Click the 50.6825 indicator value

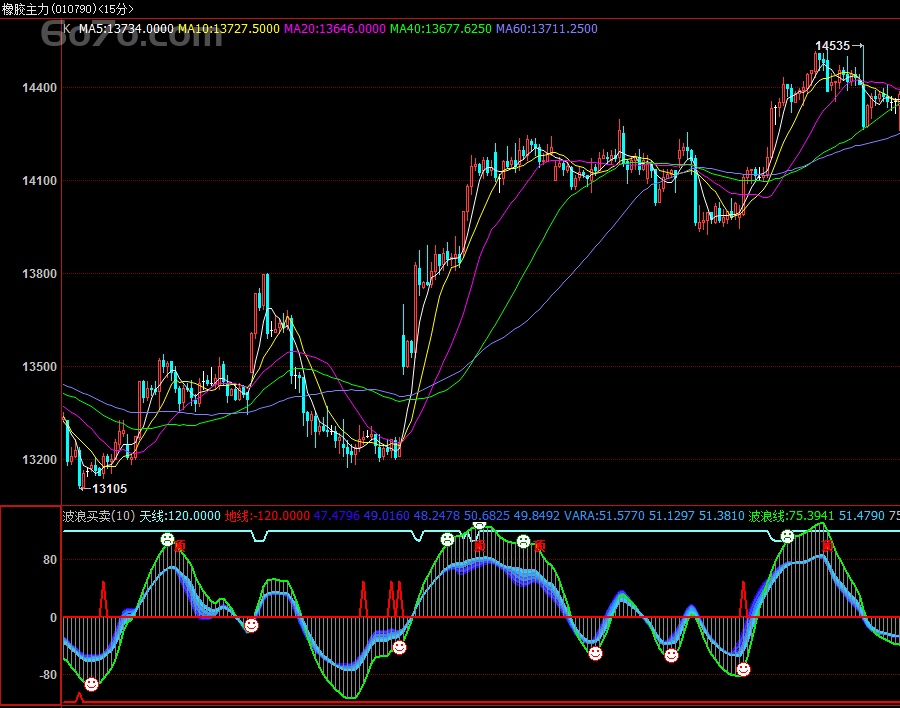click(487, 516)
